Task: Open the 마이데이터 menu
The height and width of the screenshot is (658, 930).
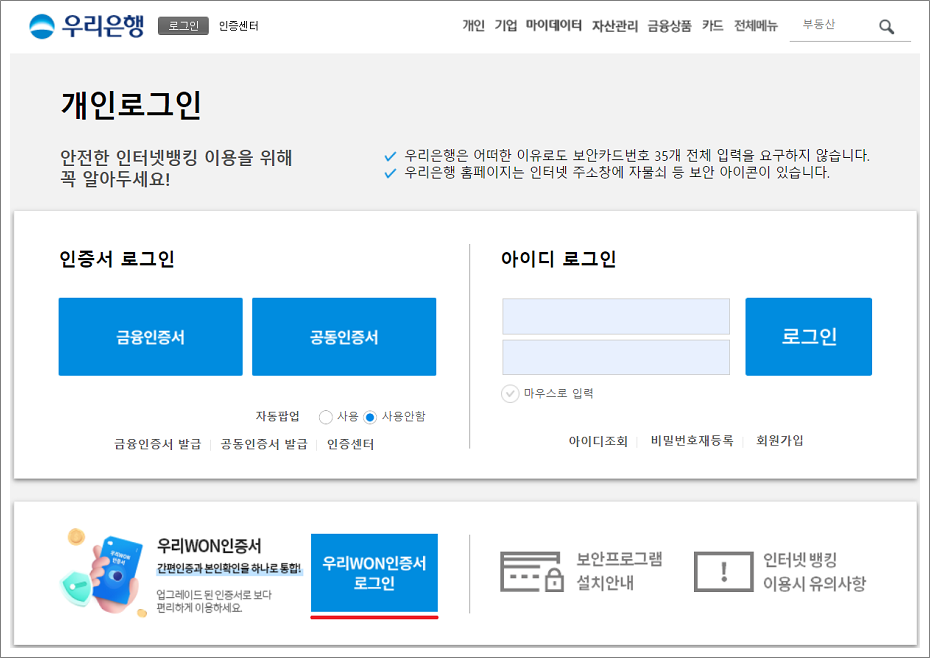Action: 553,26
